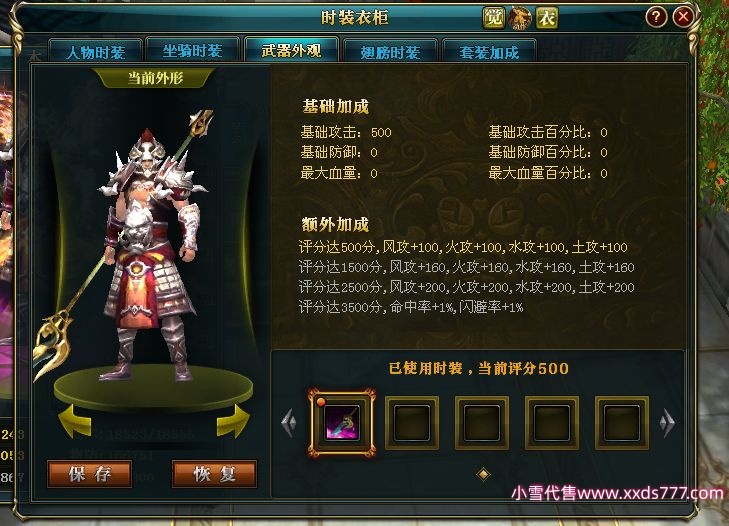Screen dimensions: 729x526
Task: Close the 时装衣柜 window
Action: pyautogui.click(x=683, y=17)
